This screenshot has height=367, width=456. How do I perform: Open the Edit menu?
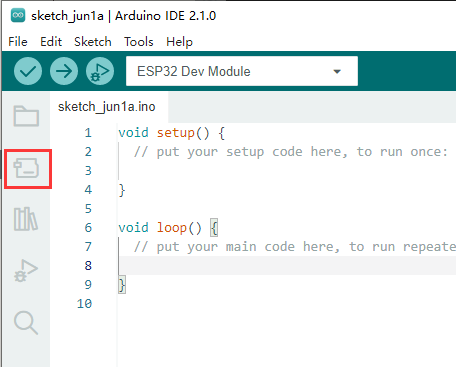click(x=51, y=42)
